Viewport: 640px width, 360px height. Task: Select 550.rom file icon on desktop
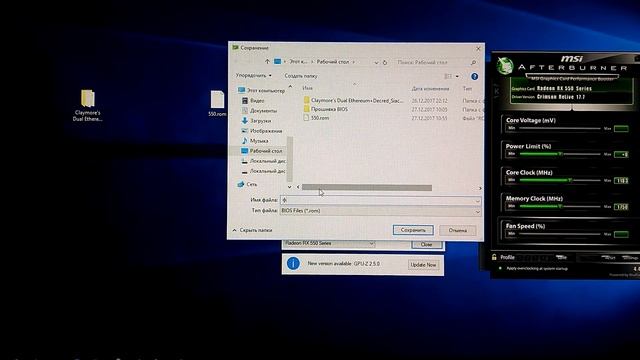click(217, 104)
